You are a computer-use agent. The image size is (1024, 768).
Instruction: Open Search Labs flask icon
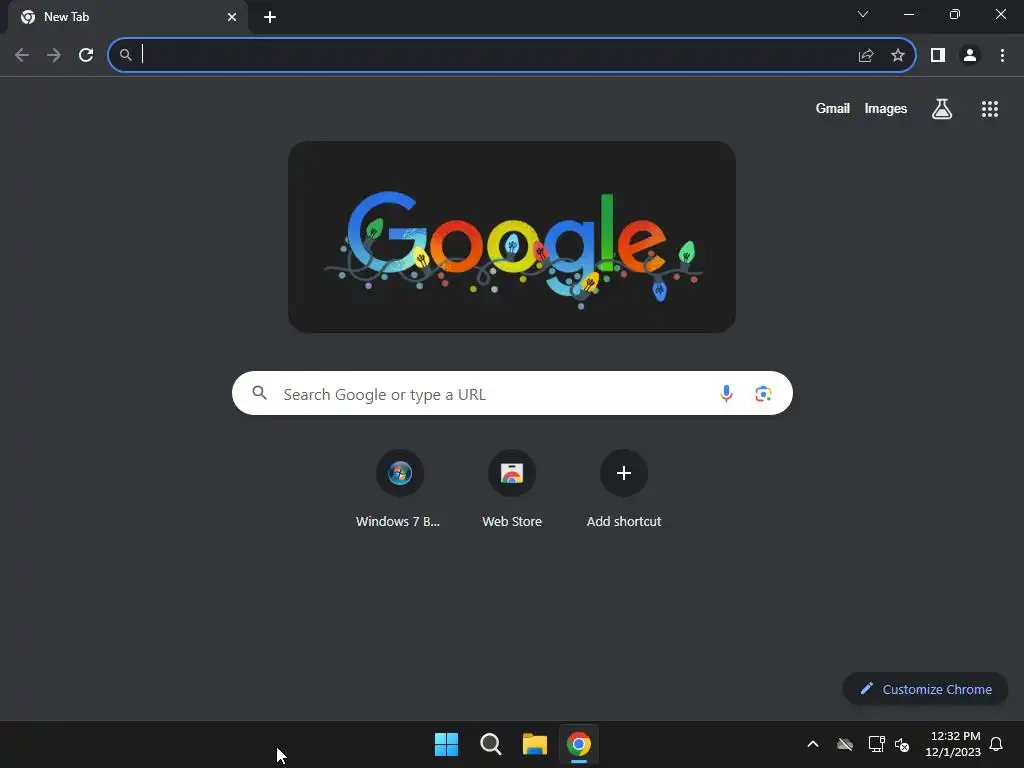(x=942, y=109)
